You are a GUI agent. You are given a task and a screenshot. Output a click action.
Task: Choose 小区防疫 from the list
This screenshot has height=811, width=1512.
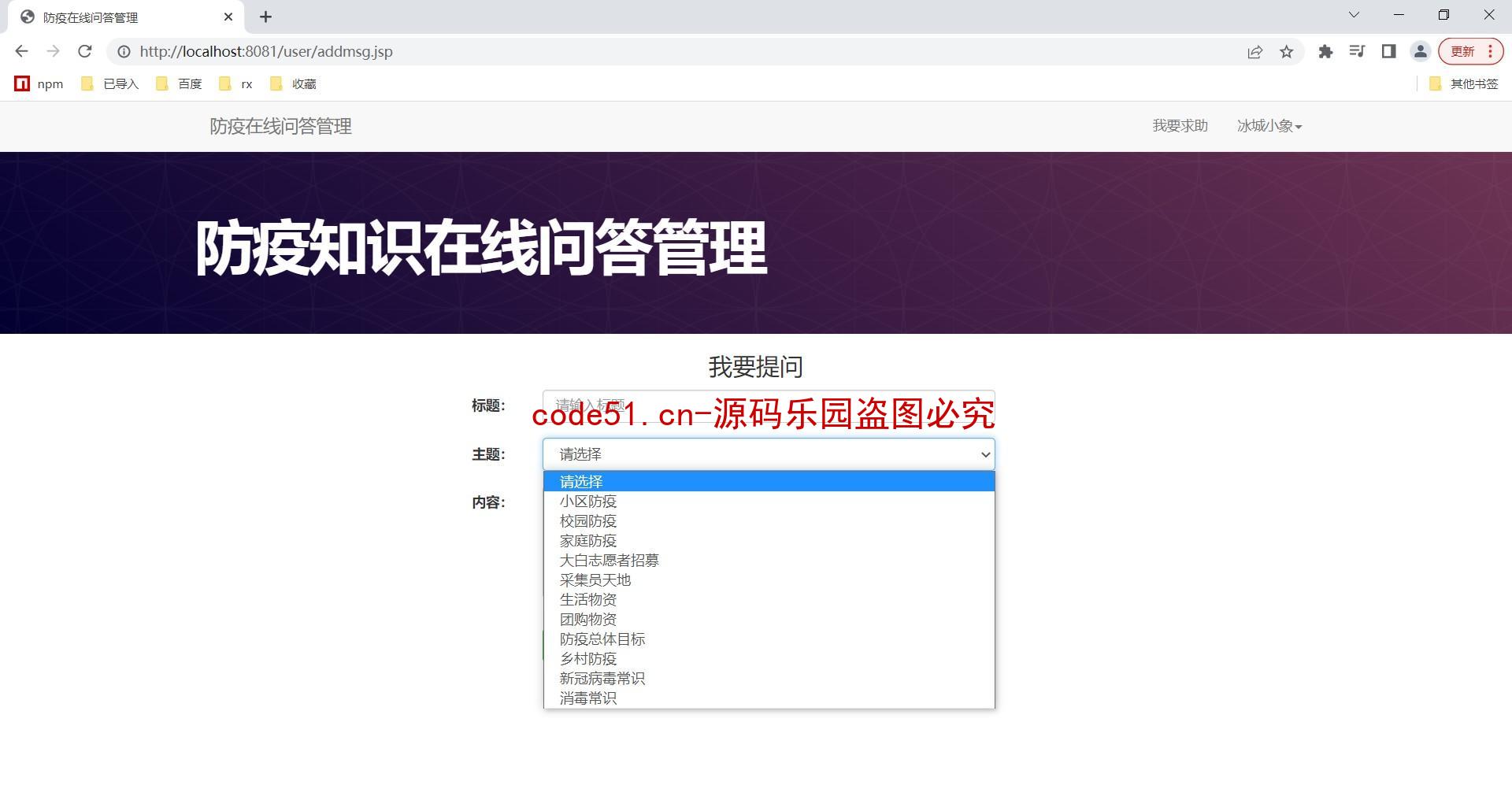769,501
